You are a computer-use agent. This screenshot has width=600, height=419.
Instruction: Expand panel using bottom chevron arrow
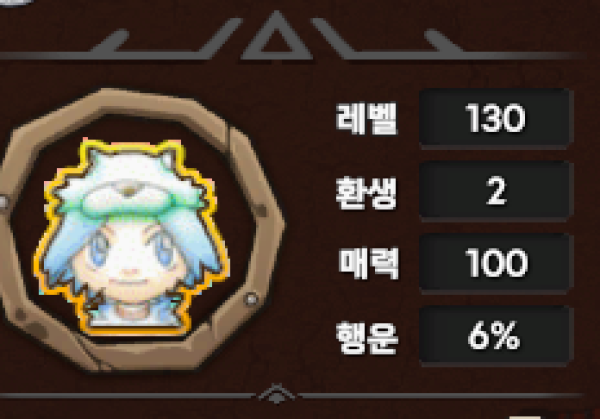pyautogui.click(x=277, y=394)
